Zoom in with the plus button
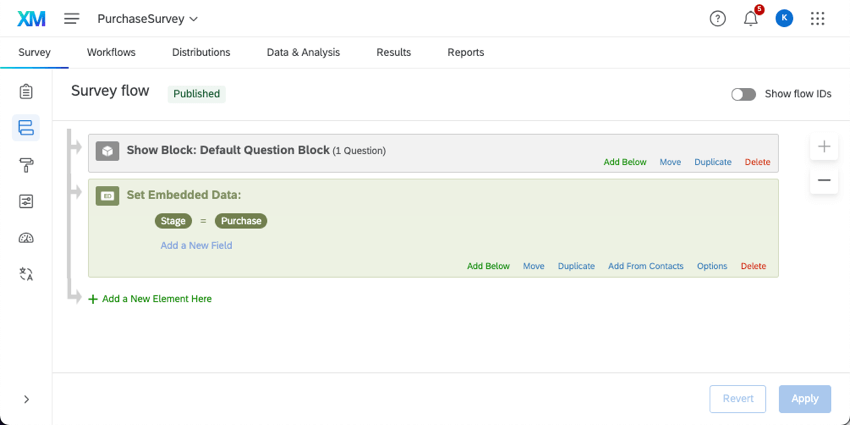This screenshot has width=850, height=425. (x=824, y=147)
